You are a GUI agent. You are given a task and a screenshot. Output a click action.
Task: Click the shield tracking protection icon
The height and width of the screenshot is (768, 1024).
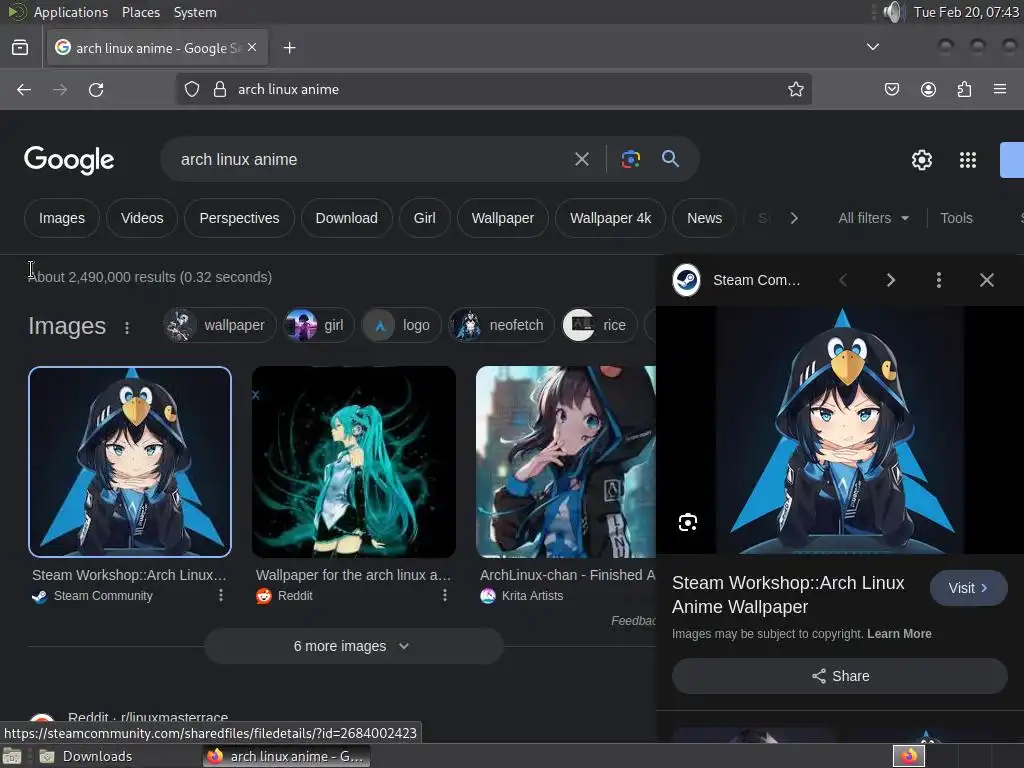tap(191, 89)
